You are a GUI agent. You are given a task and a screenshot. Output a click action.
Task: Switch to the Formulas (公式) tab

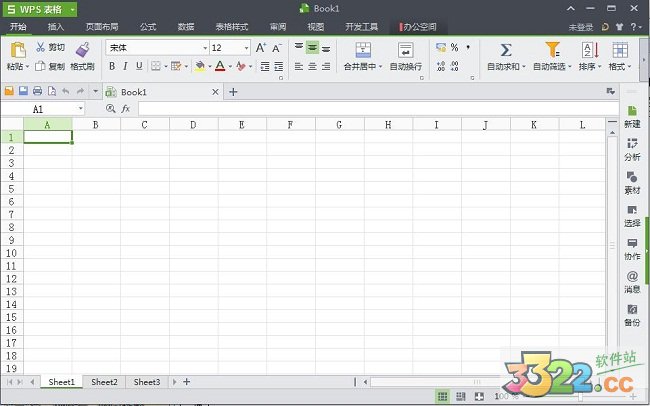point(148,27)
